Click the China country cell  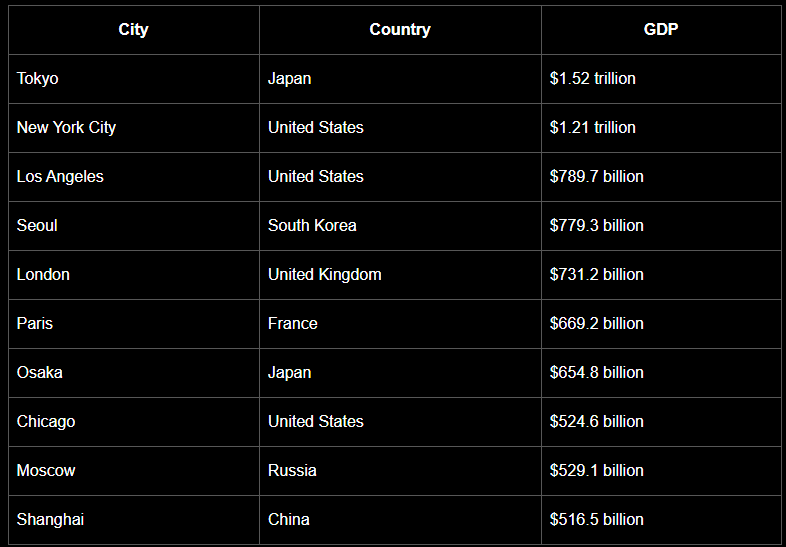[289, 520]
